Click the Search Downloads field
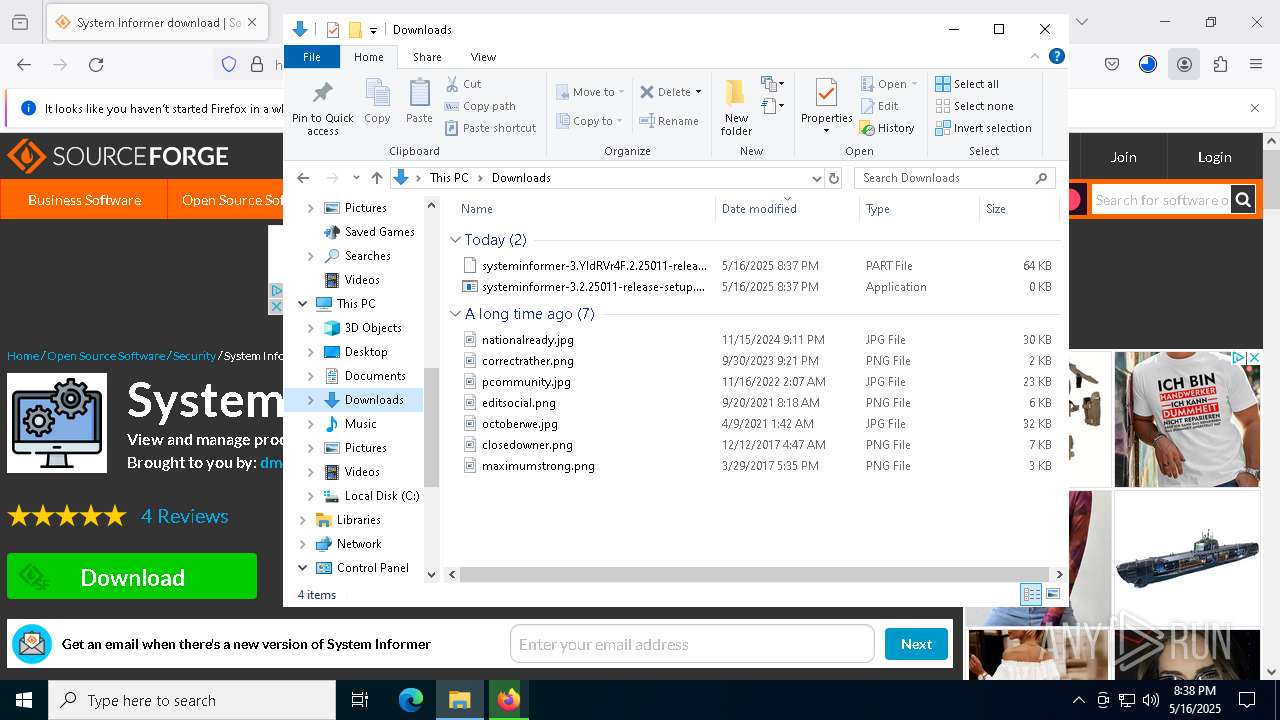The height and width of the screenshot is (720, 1280). [x=955, y=178]
